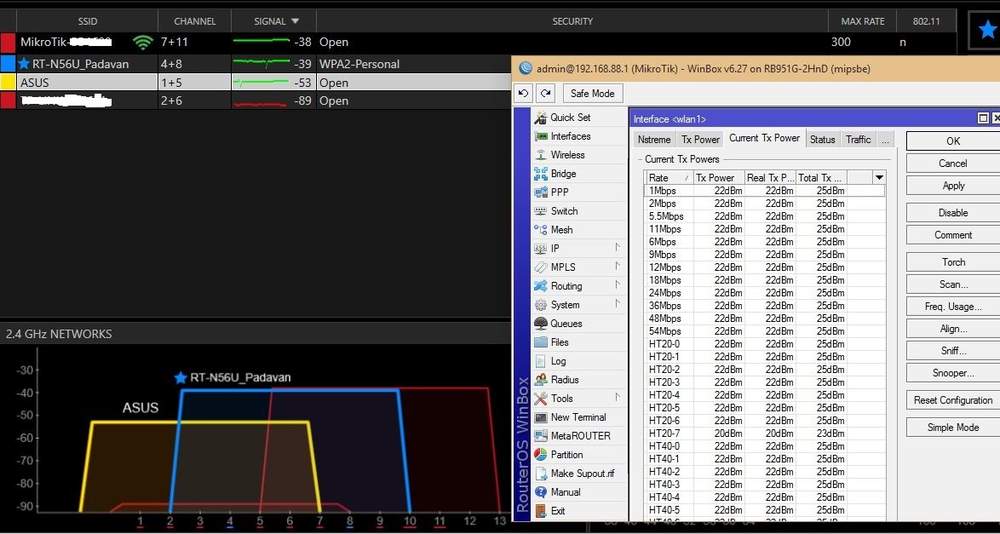Viewport: 1000px width, 534px height.
Task: Click the Rate column header
Action: 668,177
